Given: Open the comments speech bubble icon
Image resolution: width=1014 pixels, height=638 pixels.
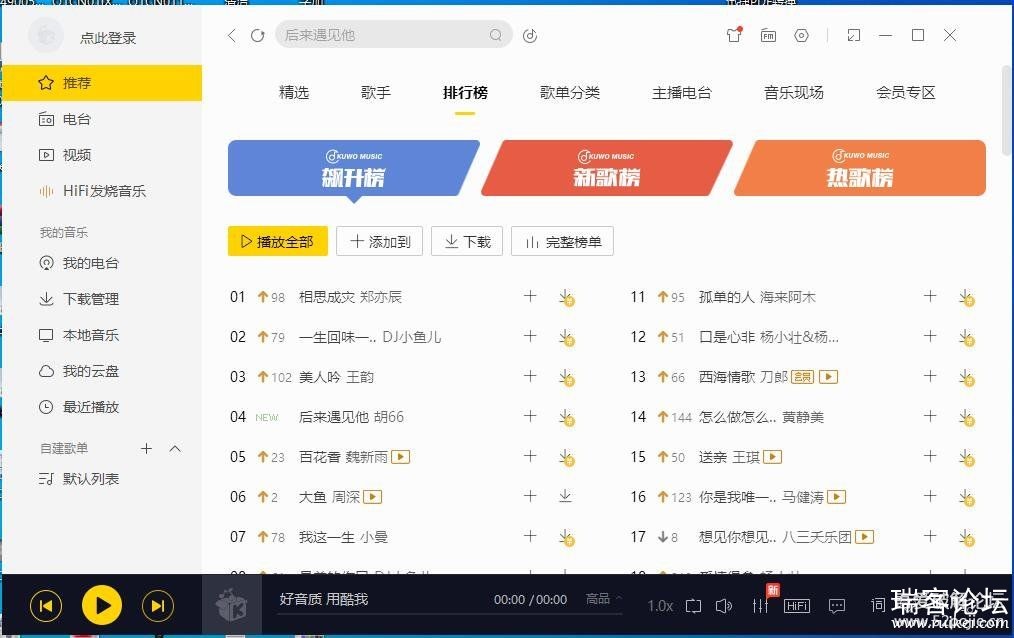Looking at the screenshot, I should coord(837,606).
